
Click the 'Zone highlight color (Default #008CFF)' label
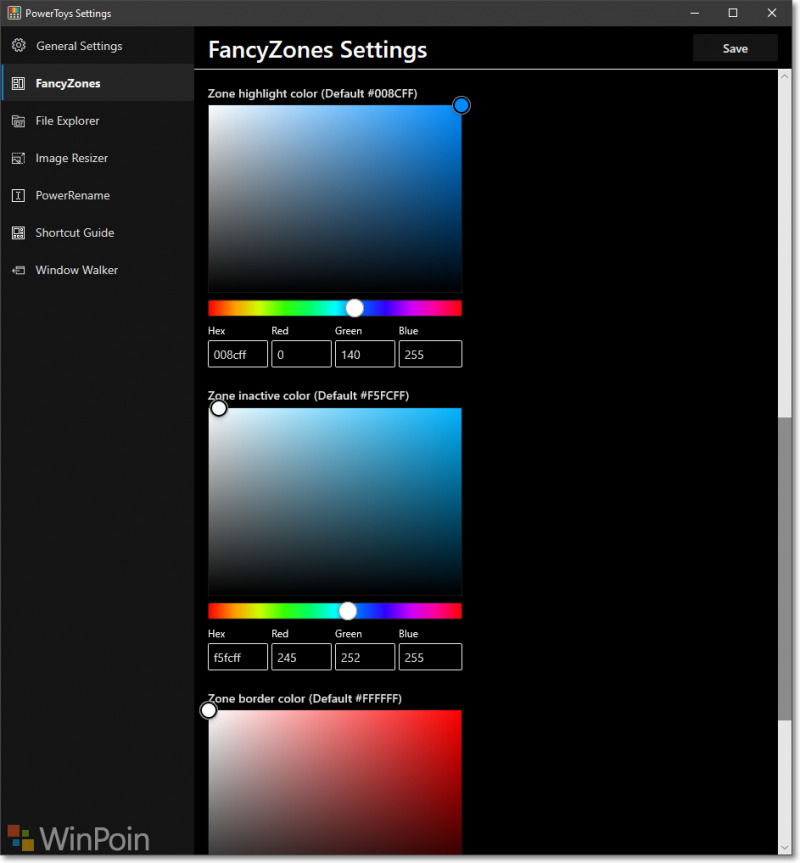pyautogui.click(x=313, y=94)
